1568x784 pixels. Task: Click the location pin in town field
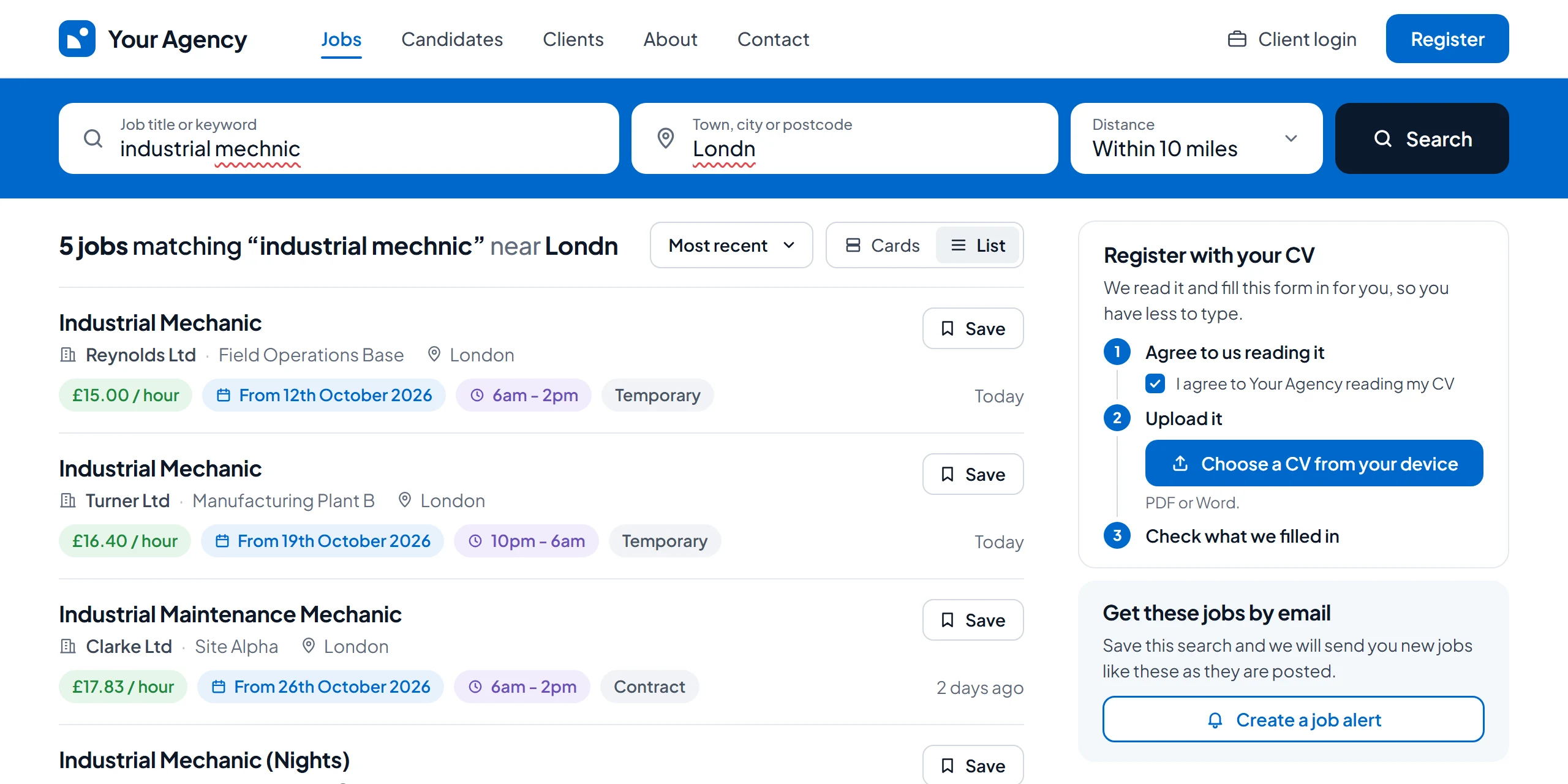(x=666, y=138)
